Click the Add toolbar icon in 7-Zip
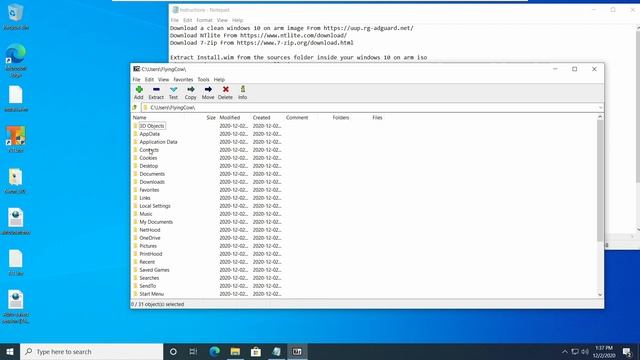The width and height of the screenshot is (640, 360). click(139, 89)
